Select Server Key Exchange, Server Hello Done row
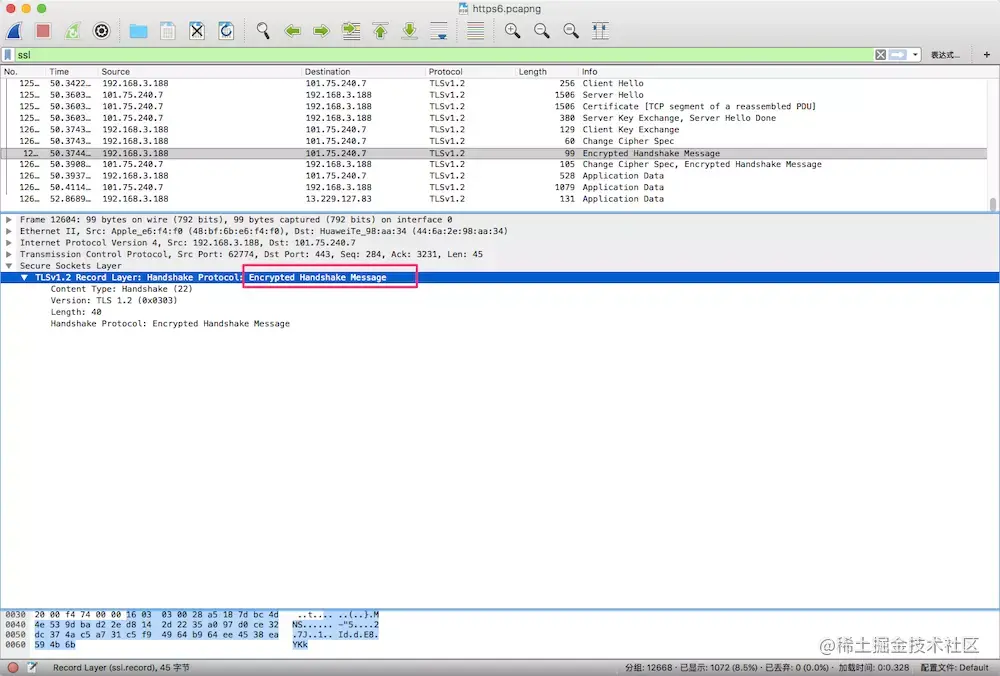Viewport: 1000px width, 676px height. 494,118
